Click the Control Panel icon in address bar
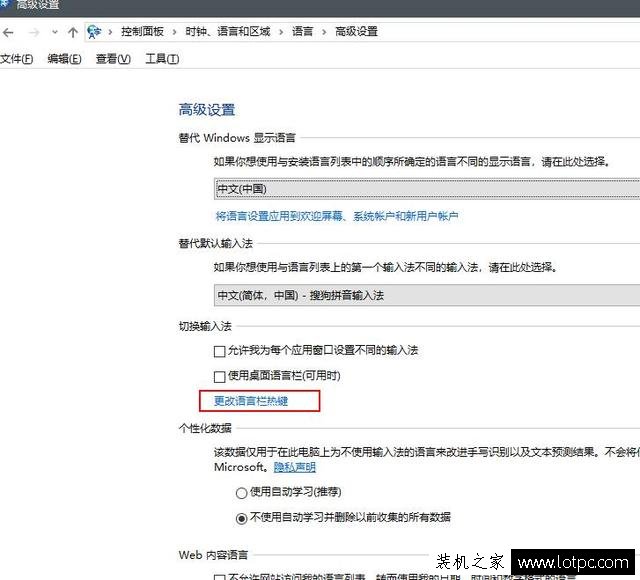This screenshot has width=640, height=580. click(x=94, y=31)
